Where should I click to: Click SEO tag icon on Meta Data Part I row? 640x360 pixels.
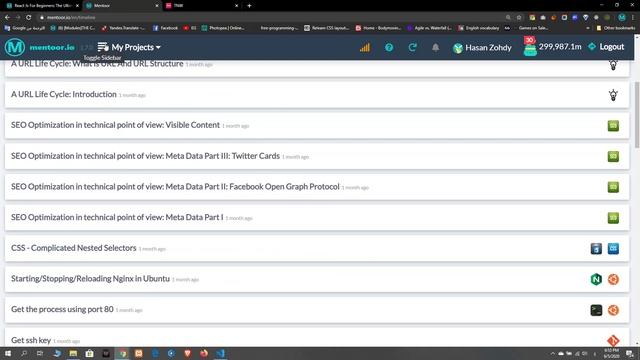tap(613, 218)
